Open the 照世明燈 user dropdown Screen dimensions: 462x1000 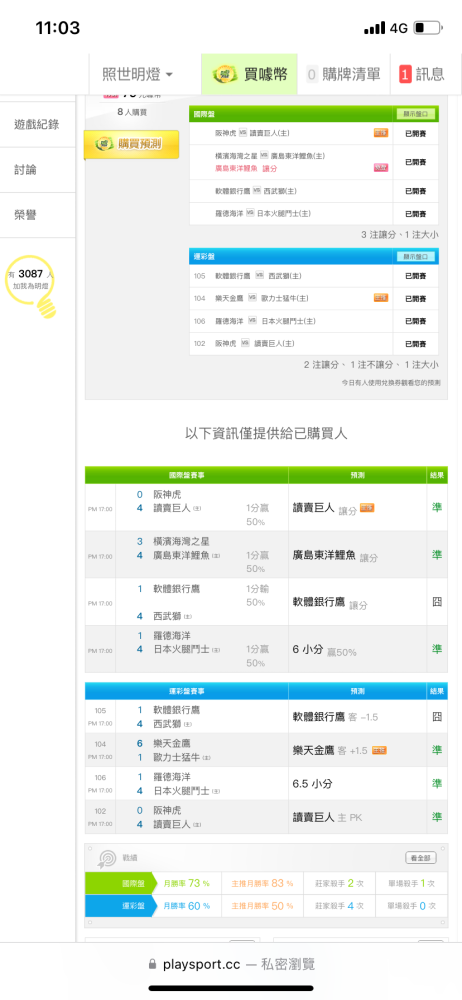138,74
